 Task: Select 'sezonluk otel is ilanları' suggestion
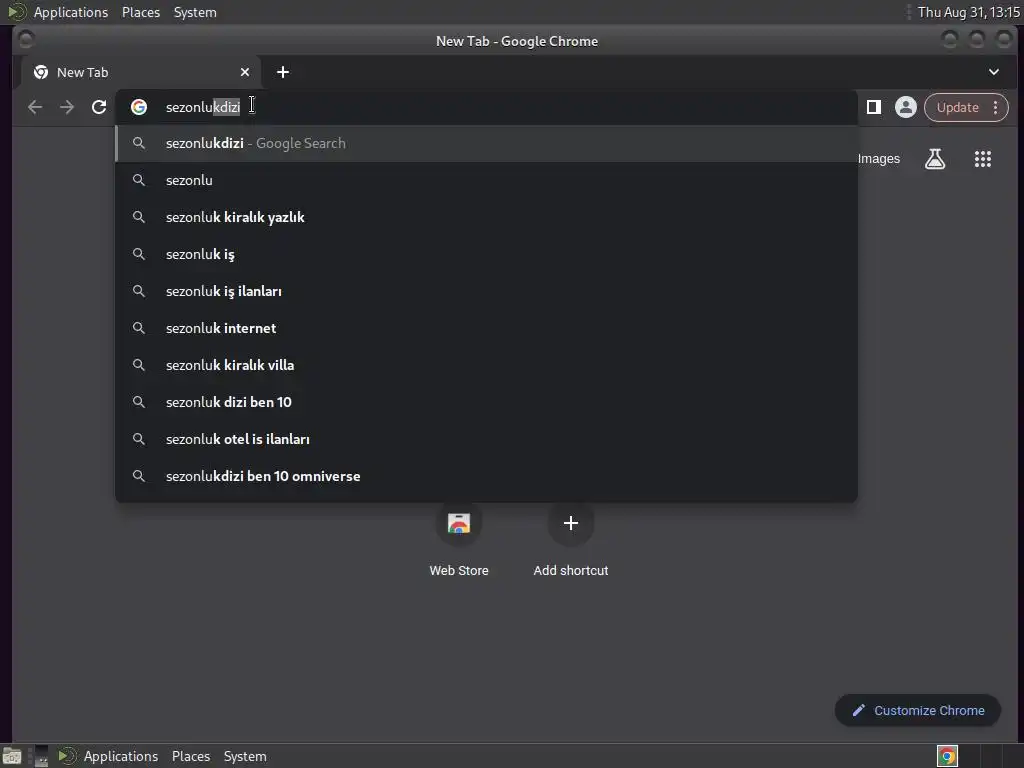486,439
